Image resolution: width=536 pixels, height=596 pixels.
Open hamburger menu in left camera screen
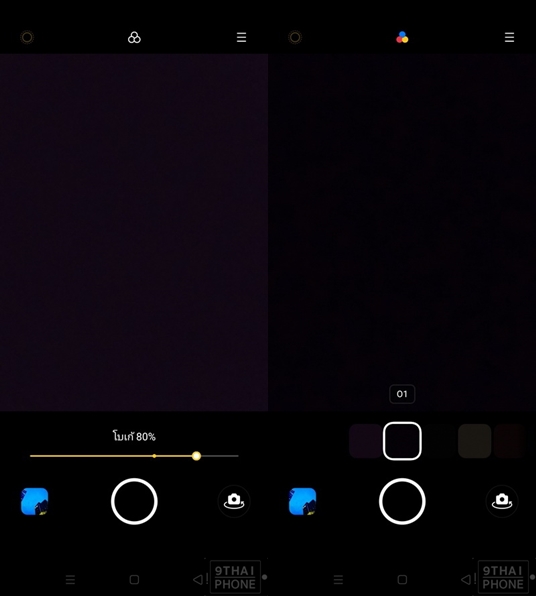coord(241,37)
